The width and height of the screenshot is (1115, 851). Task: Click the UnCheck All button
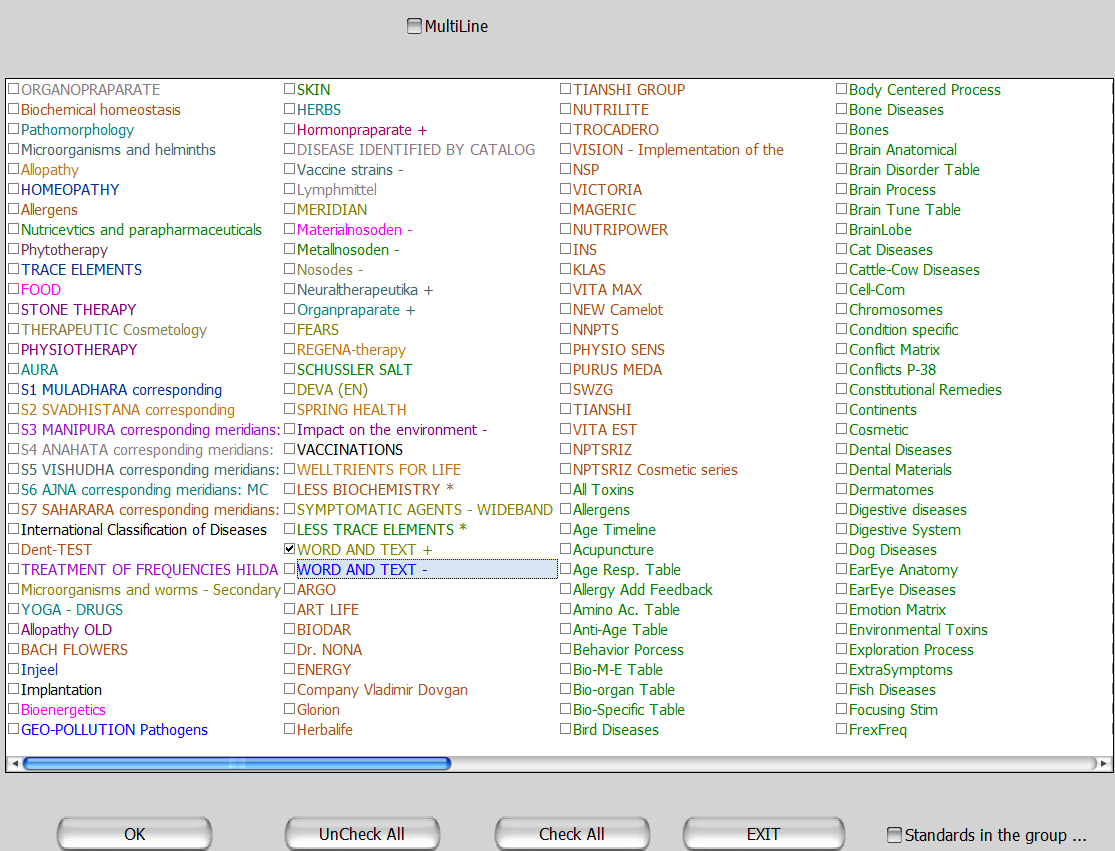[x=362, y=834]
